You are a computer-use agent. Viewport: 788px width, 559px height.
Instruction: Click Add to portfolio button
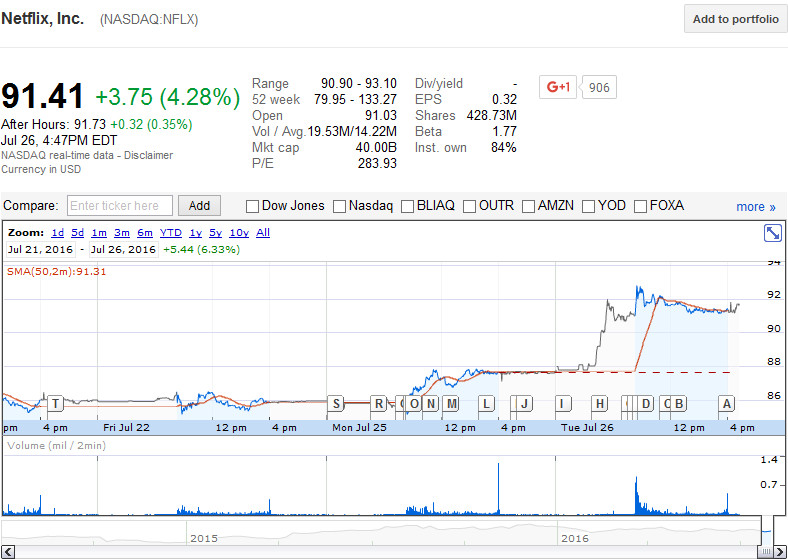click(x=736, y=19)
